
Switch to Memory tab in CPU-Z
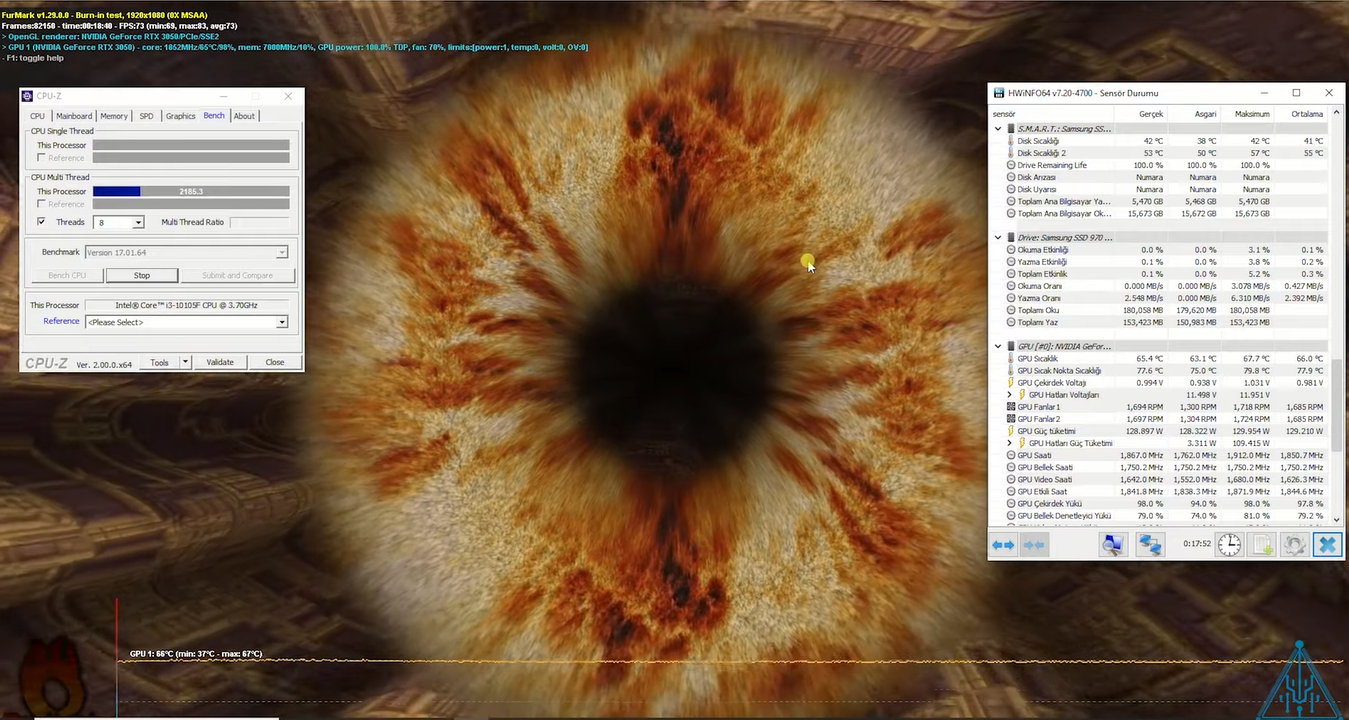click(114, 116)
